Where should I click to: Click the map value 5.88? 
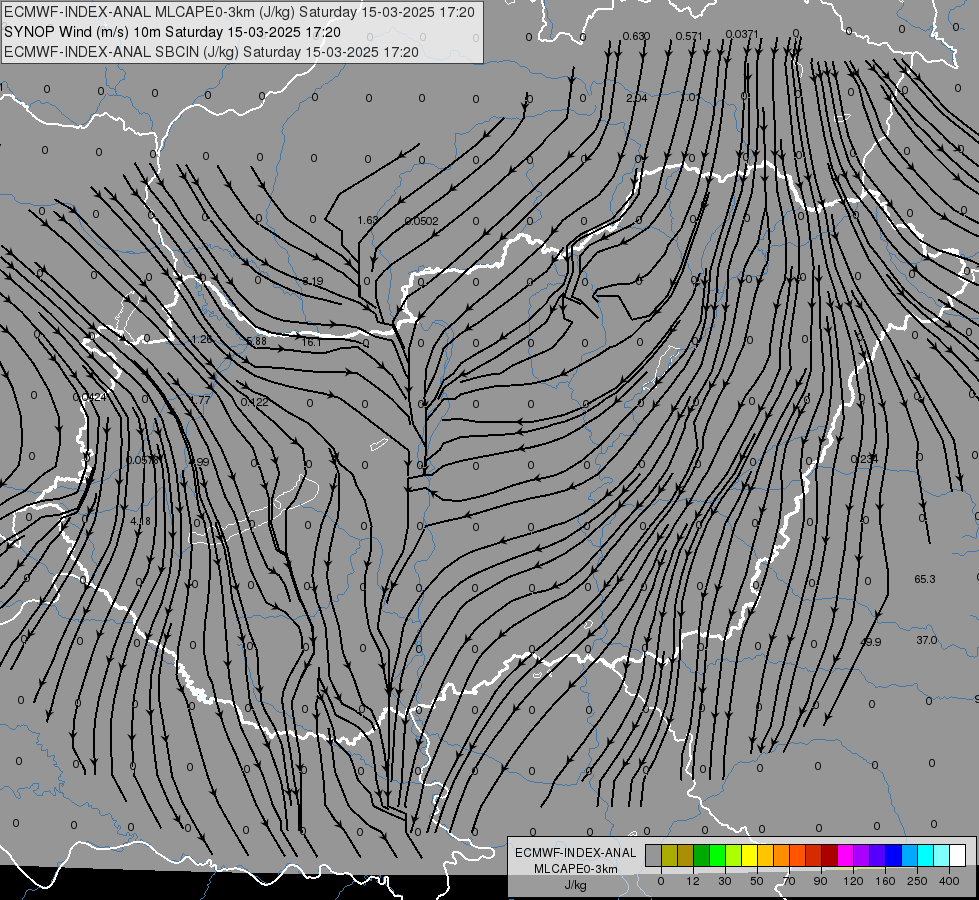coord(257,341)
